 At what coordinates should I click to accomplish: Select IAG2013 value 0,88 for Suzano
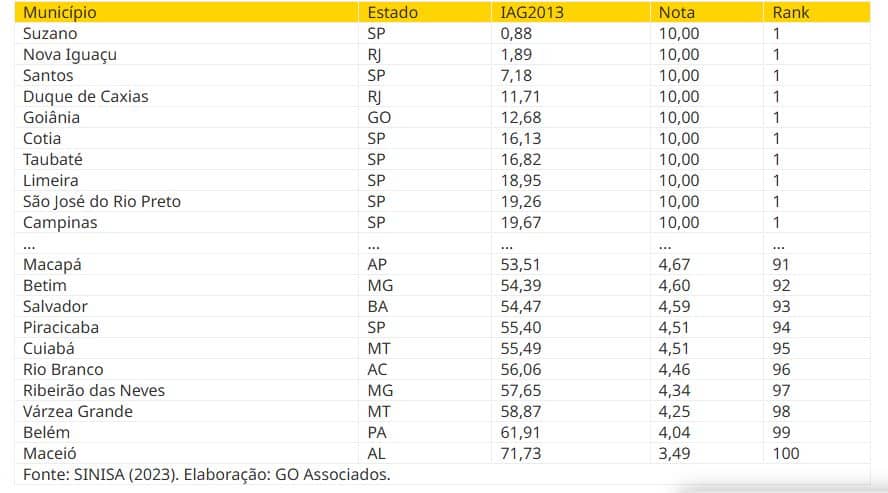(516, 33)
